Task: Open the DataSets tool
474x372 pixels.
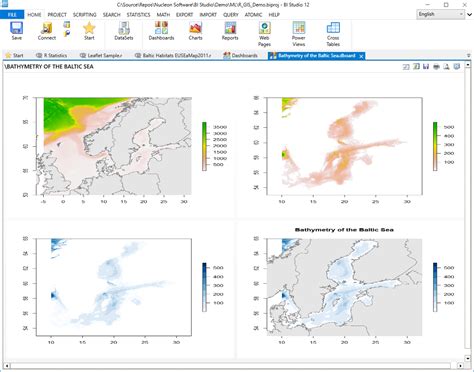Action: pyautogui.click(x=124, y=31)
